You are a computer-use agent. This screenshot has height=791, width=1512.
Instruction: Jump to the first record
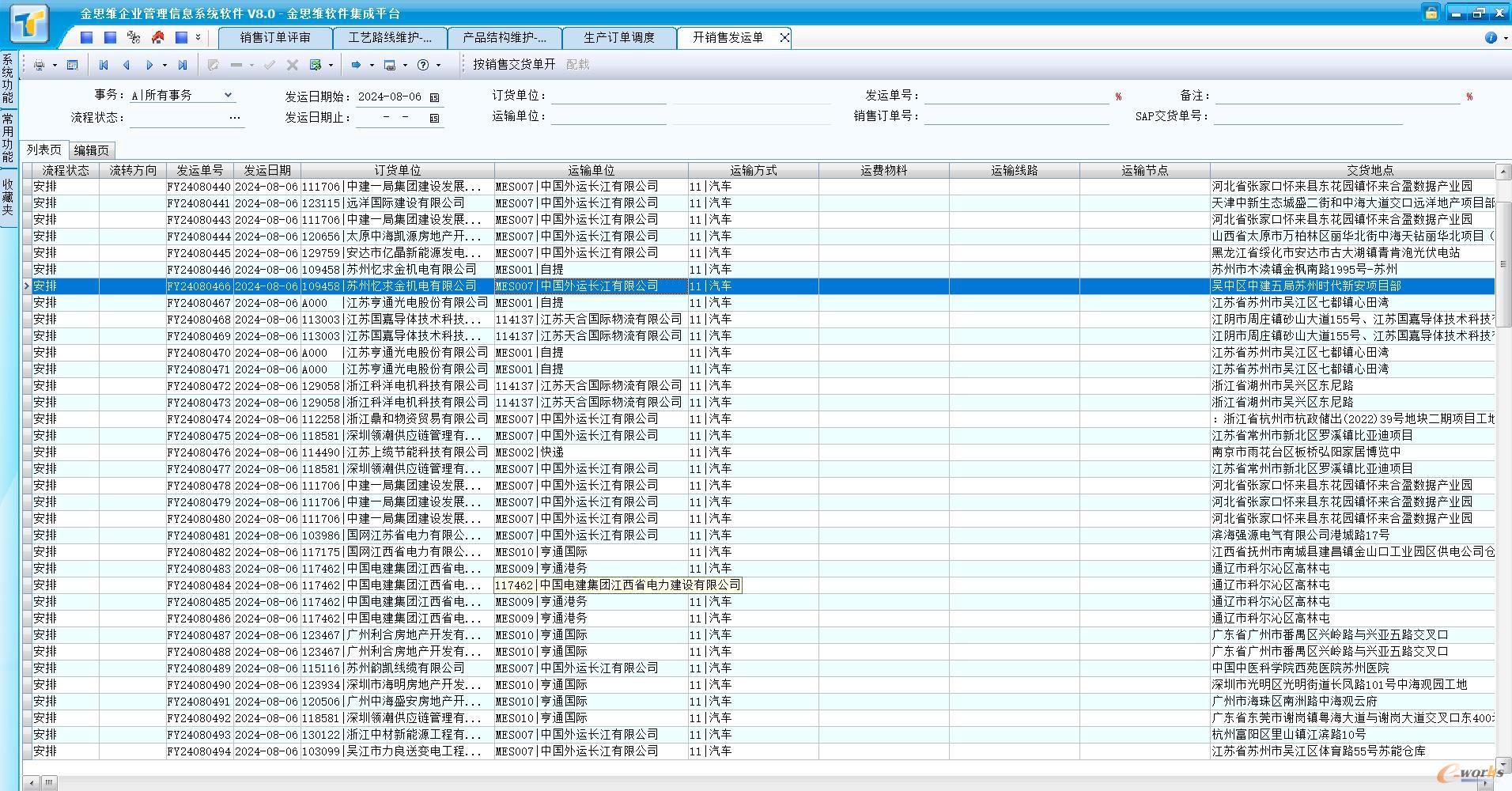(x=104, y=65)
